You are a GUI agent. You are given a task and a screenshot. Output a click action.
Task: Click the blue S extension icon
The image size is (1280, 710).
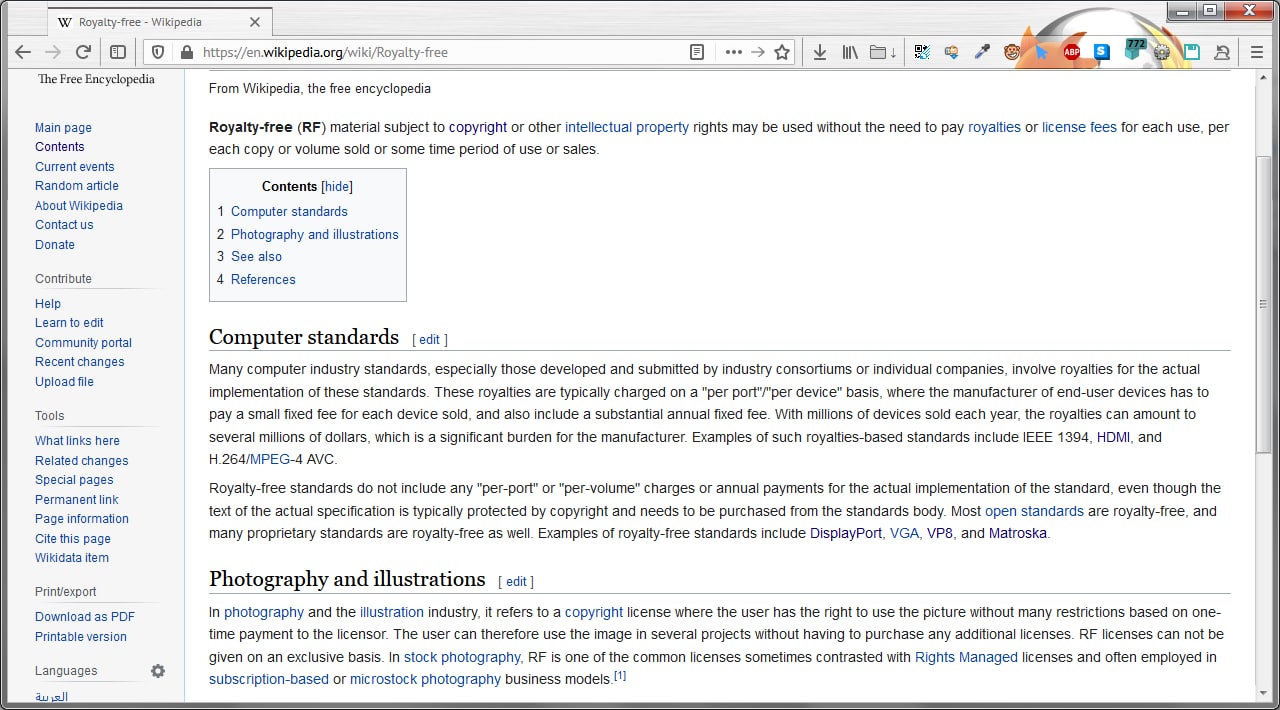point(1102,52)
